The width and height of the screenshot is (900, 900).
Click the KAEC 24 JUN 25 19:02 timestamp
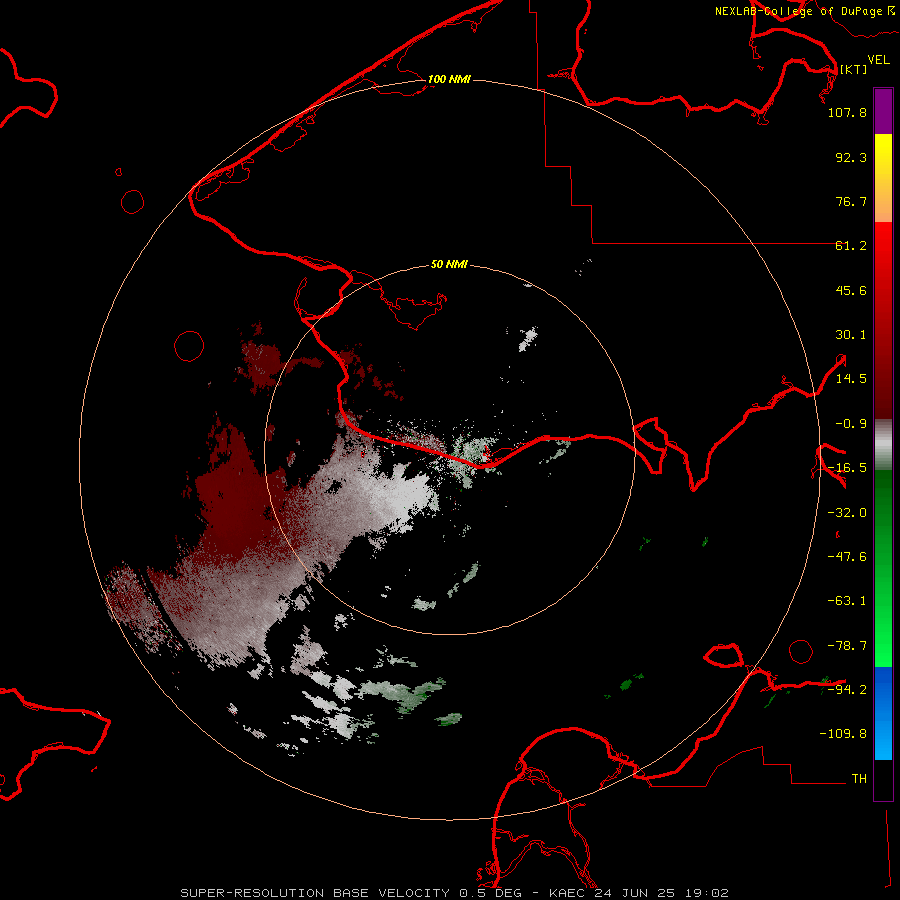click(x=638, y=893)
